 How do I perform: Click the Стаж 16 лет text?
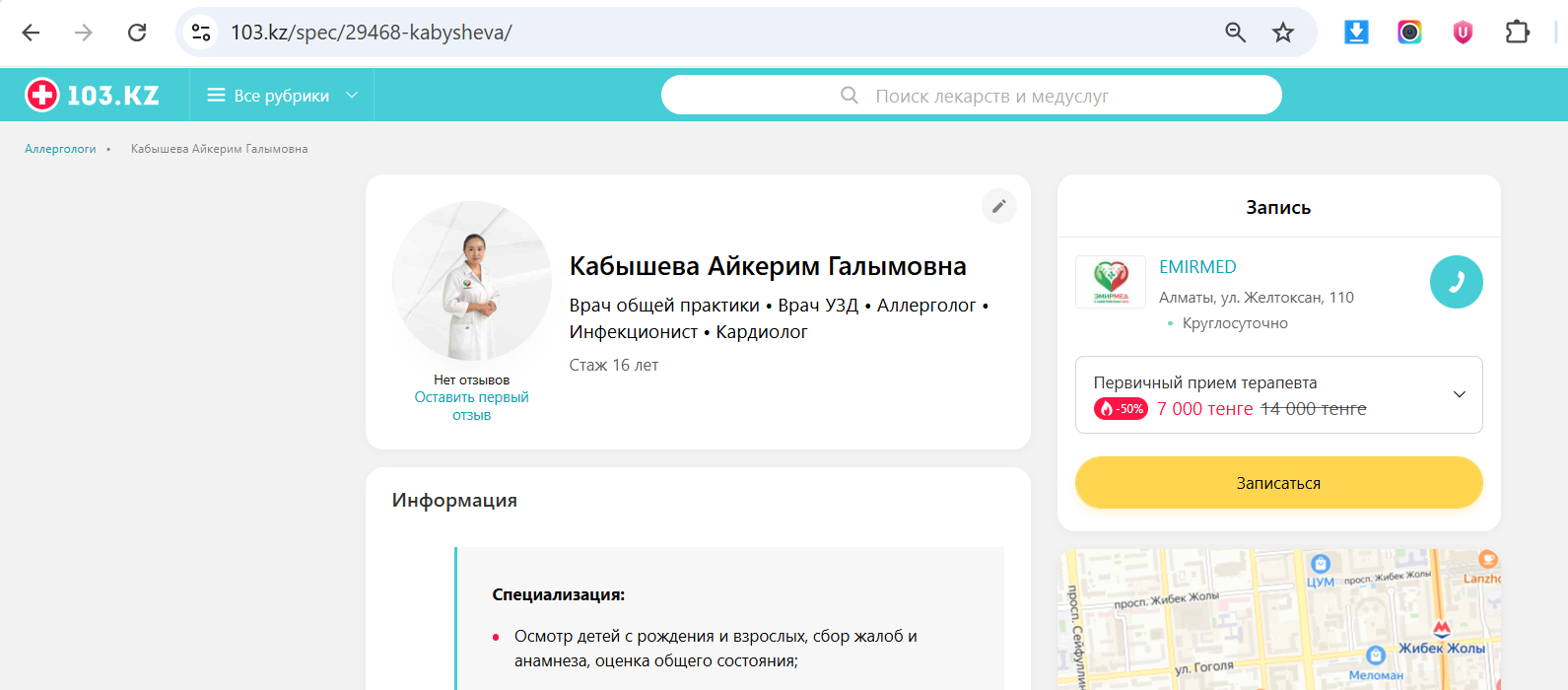[614, 365]
